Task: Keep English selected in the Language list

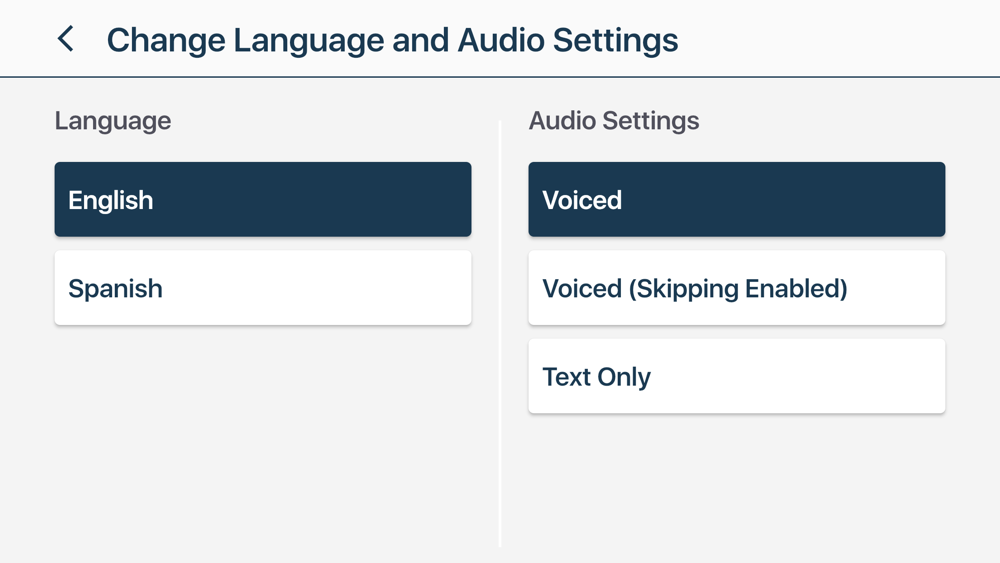Action: [262, 200]
